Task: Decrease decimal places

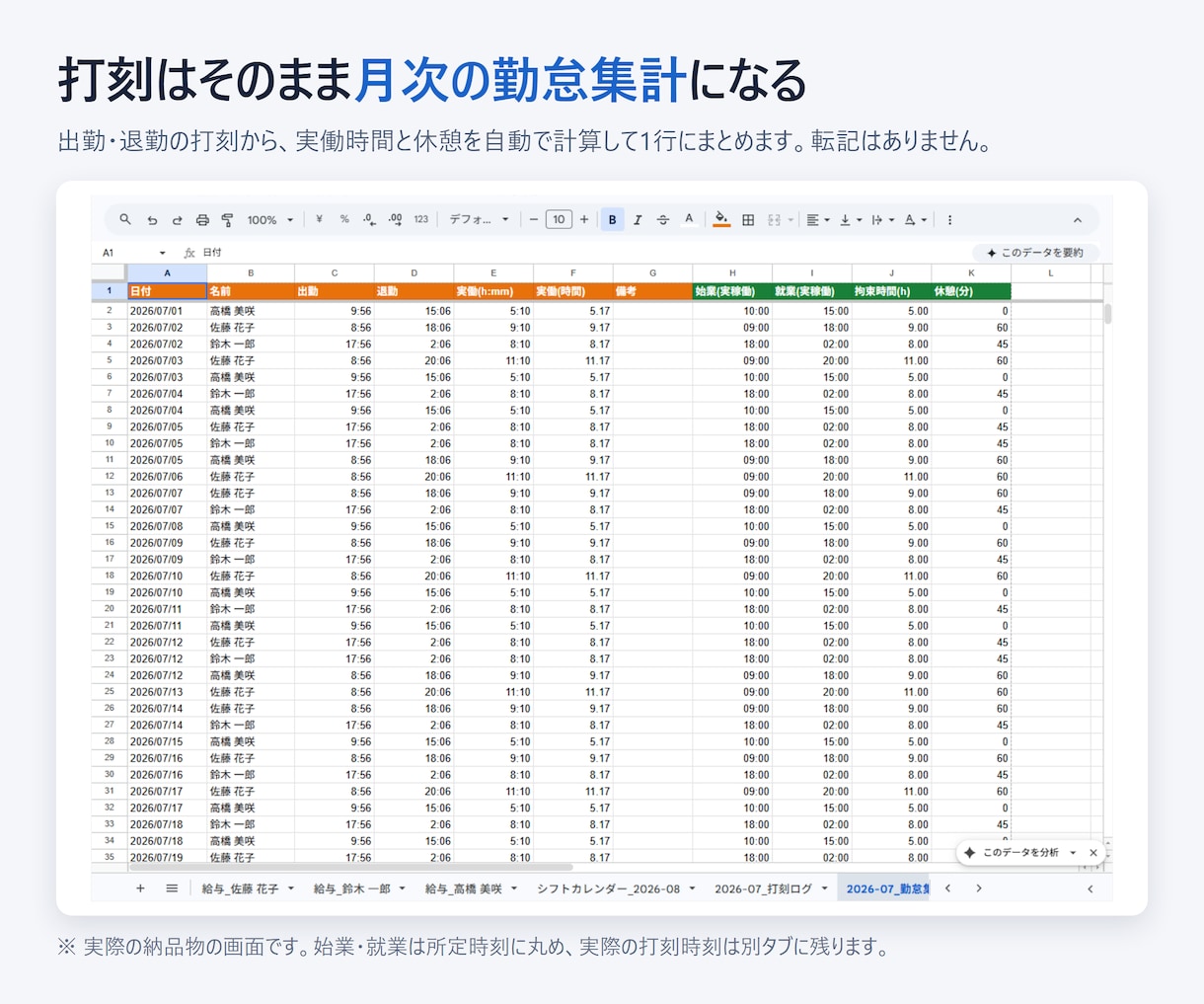Action: 369,219
